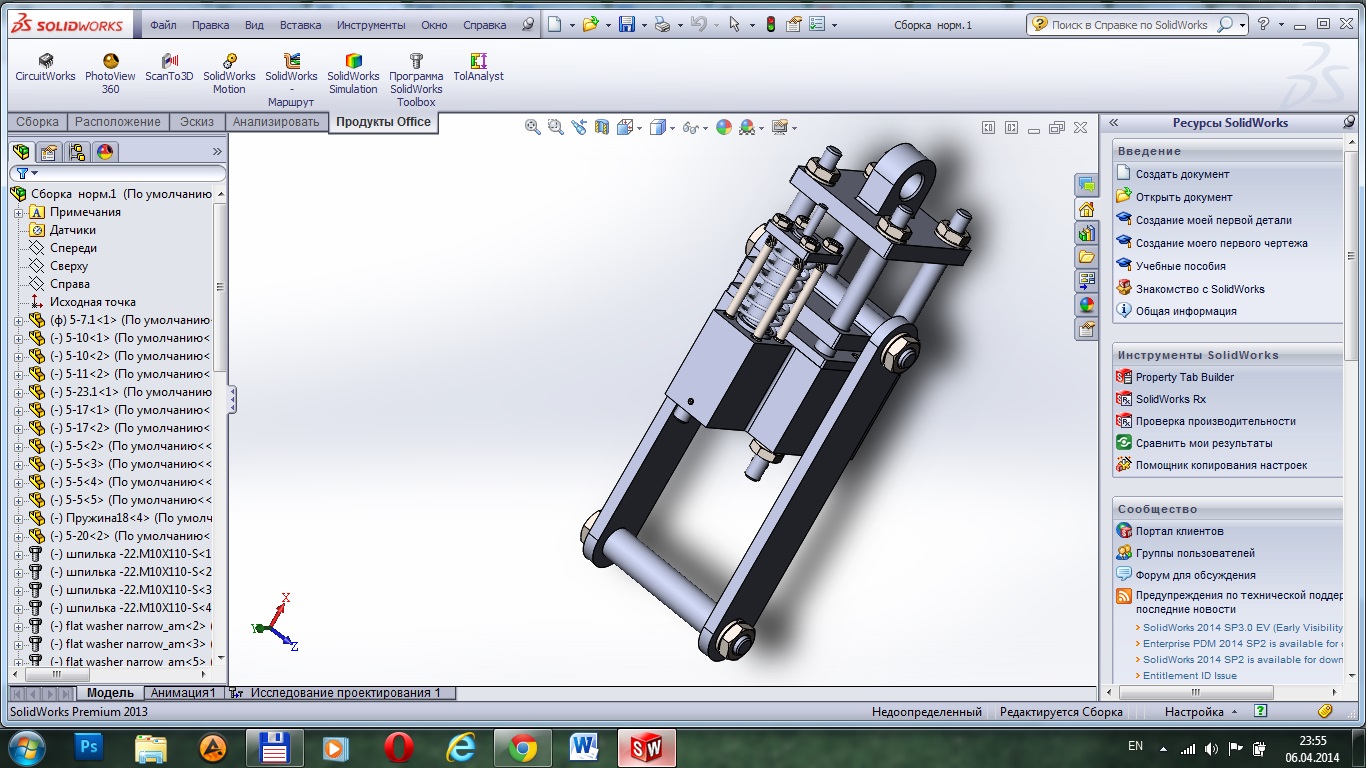1366x768 pixels.
Task: Print the document using the printer icon
Action: [x=661, y=24]
